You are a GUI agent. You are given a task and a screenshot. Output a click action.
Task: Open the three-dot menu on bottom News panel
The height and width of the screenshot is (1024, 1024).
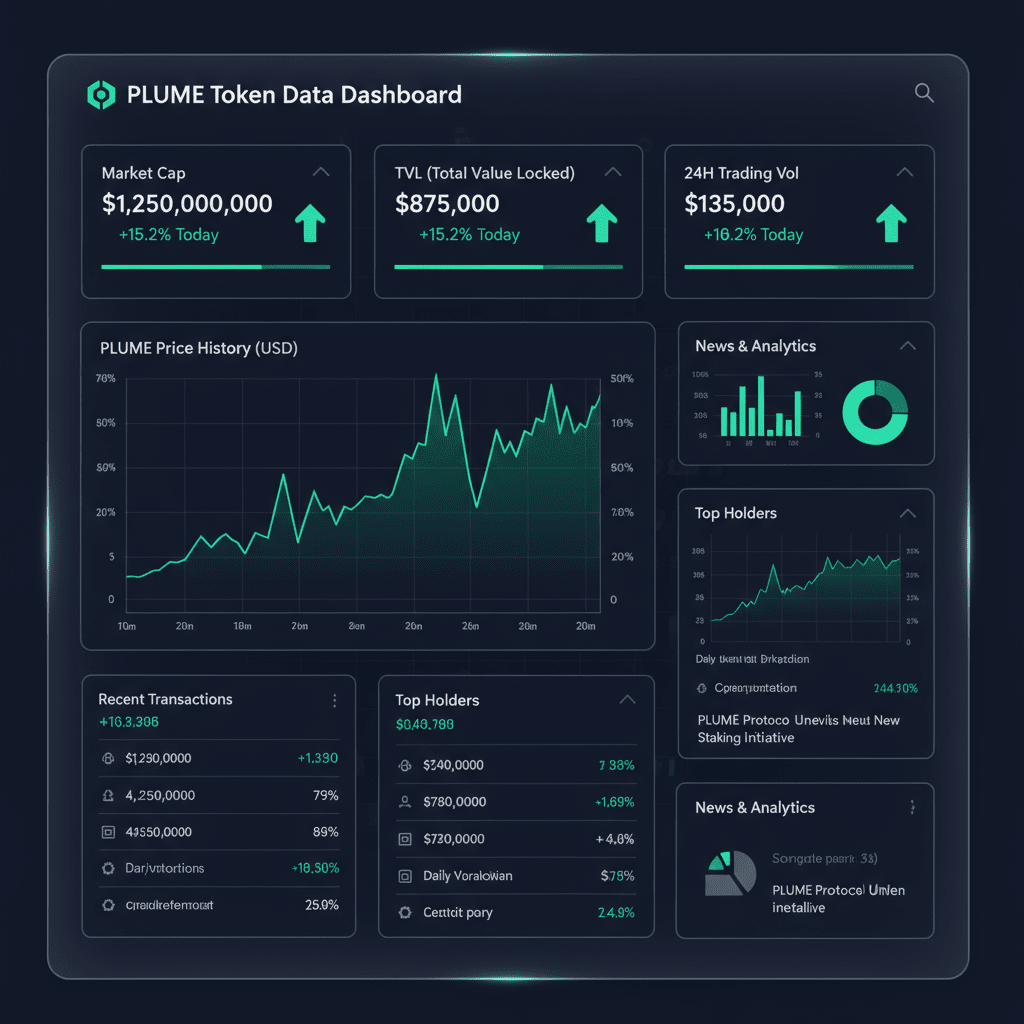click(911, 807)
